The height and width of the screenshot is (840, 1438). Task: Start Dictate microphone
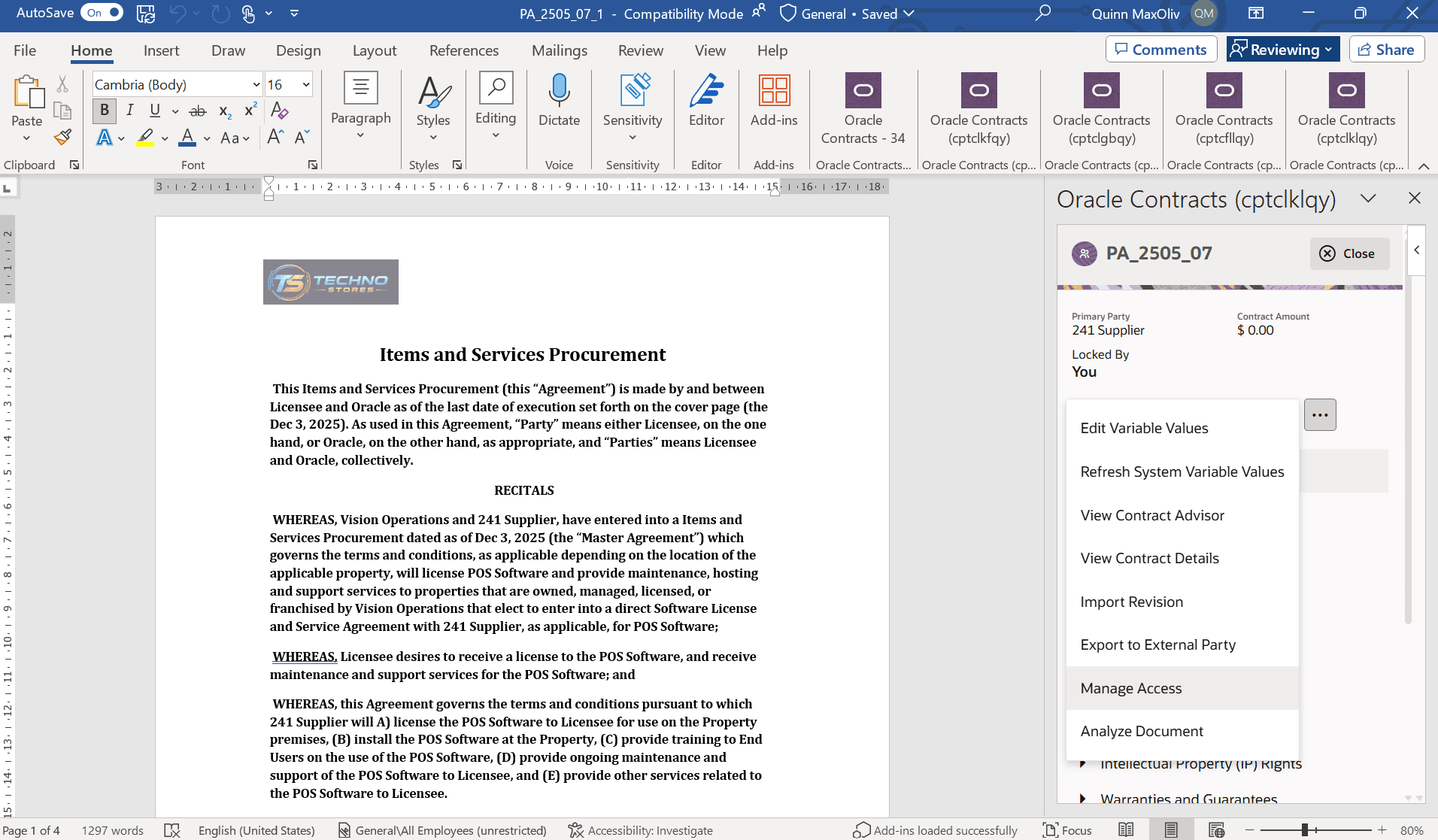pyautogui.click(x=559, y=101)
